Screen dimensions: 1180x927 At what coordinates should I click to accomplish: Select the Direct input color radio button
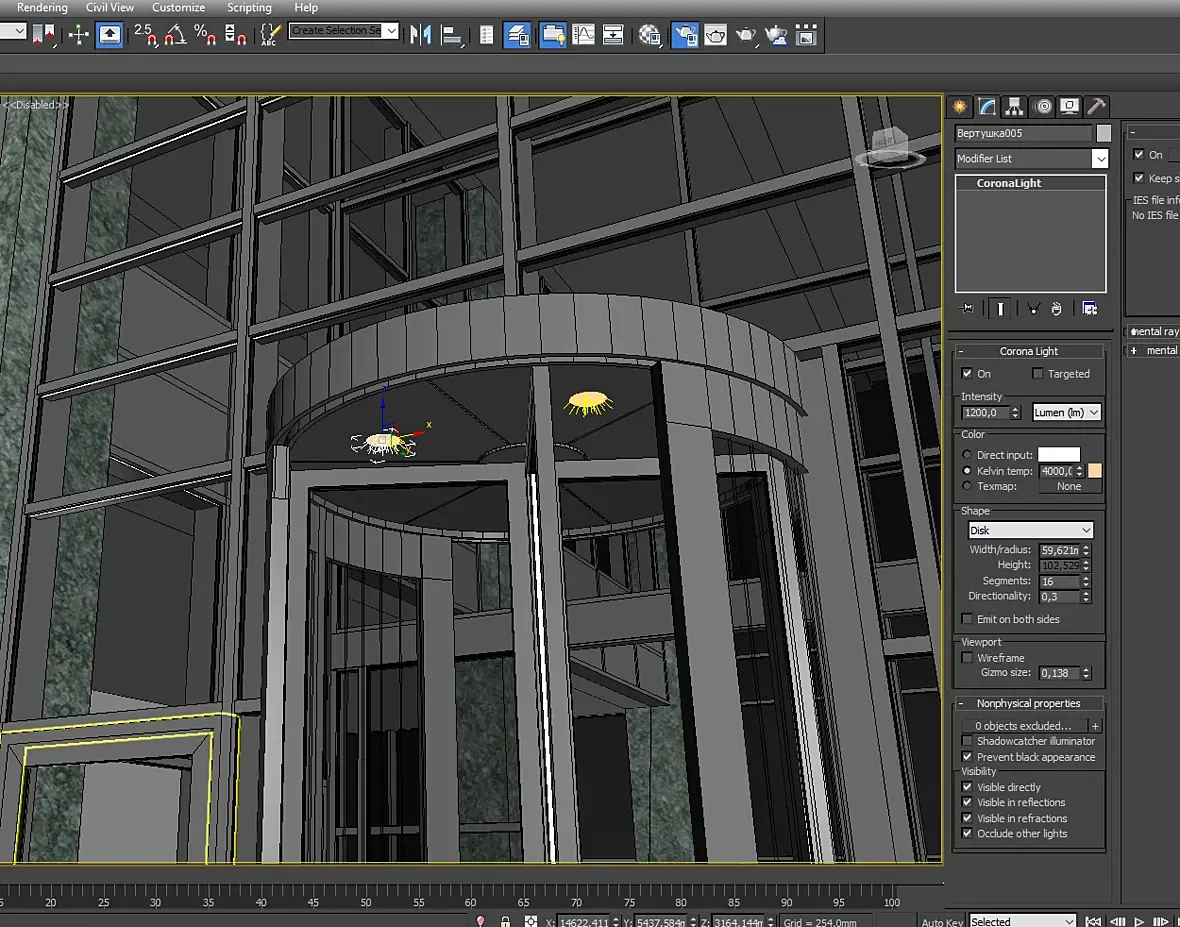pos(967,455)
